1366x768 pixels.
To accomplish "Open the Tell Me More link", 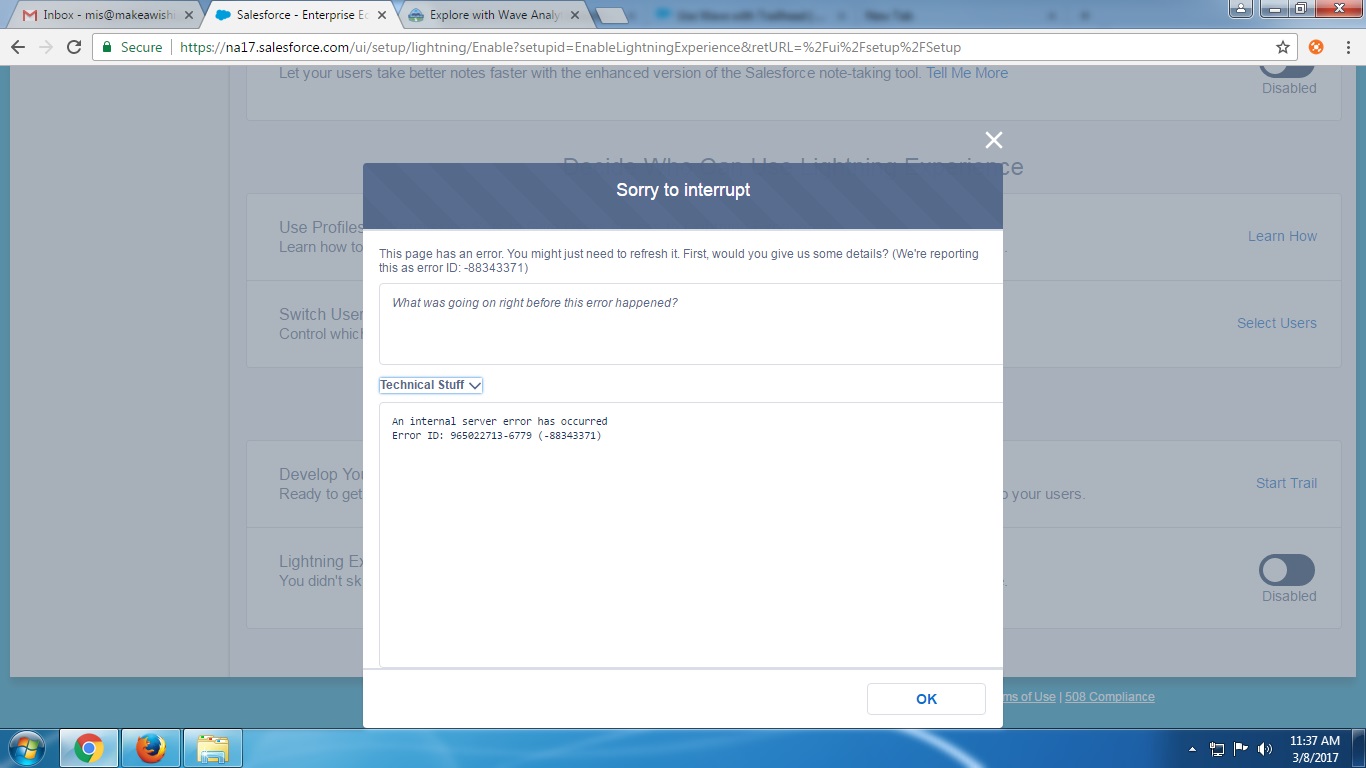I will [967, 73].
